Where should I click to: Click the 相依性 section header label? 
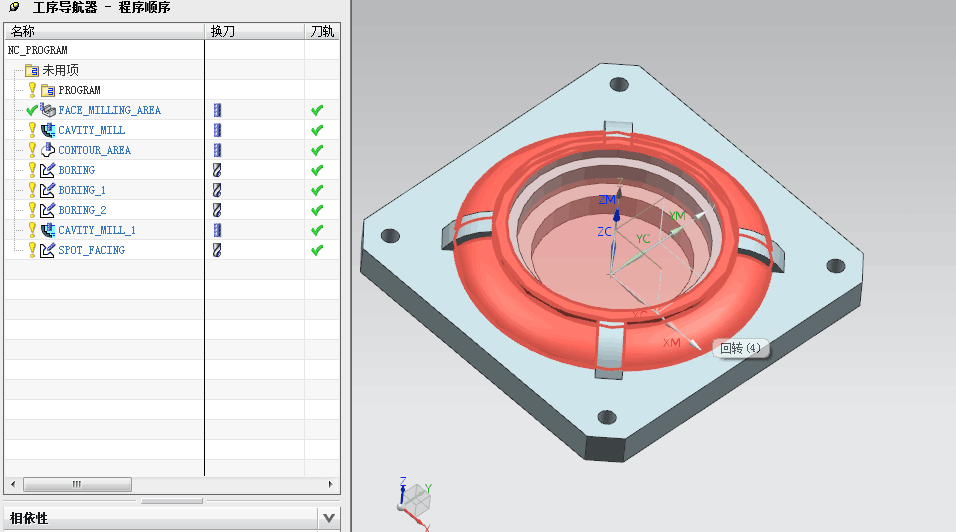point(29,519)
